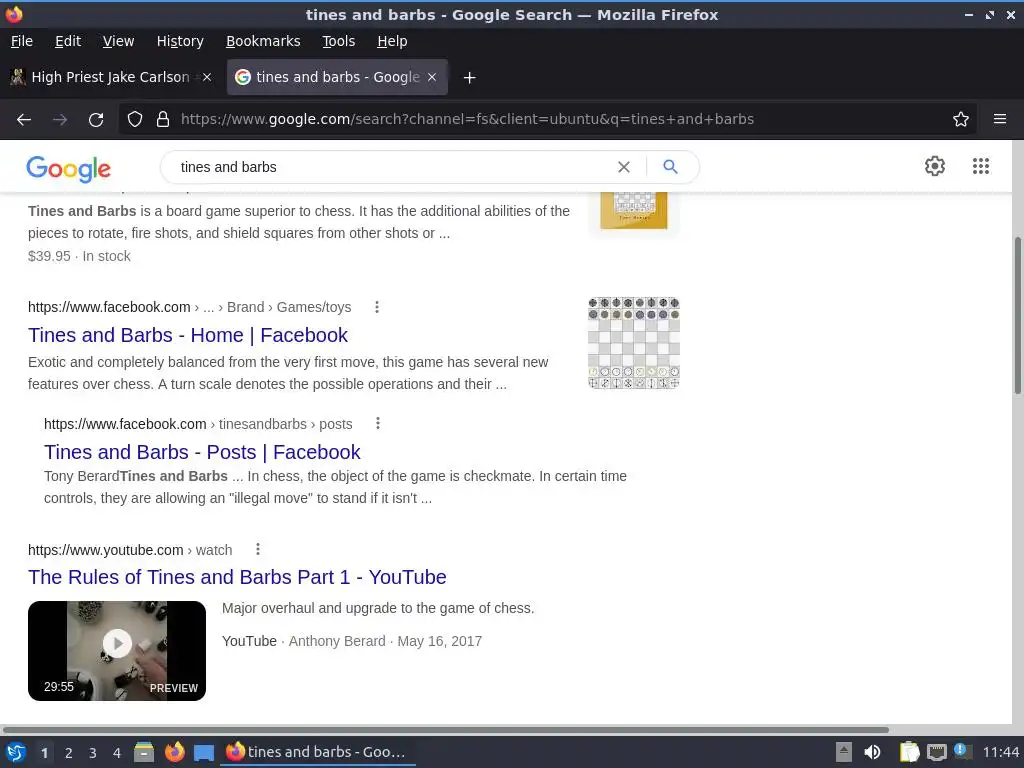Switch to workspace 4
This screenshot has height=768, width=1024.
(x=117, y=753)
